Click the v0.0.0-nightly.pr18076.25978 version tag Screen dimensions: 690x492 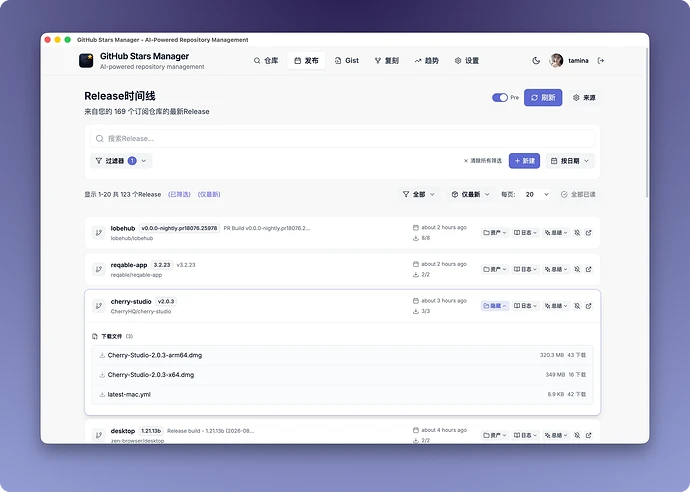pos(179,228)
